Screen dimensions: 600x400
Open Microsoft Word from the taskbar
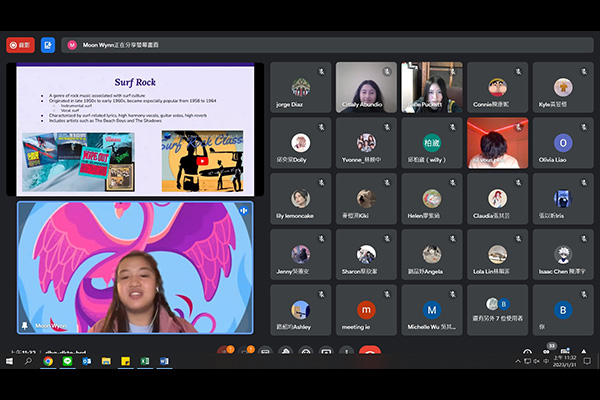coord(165,361)
